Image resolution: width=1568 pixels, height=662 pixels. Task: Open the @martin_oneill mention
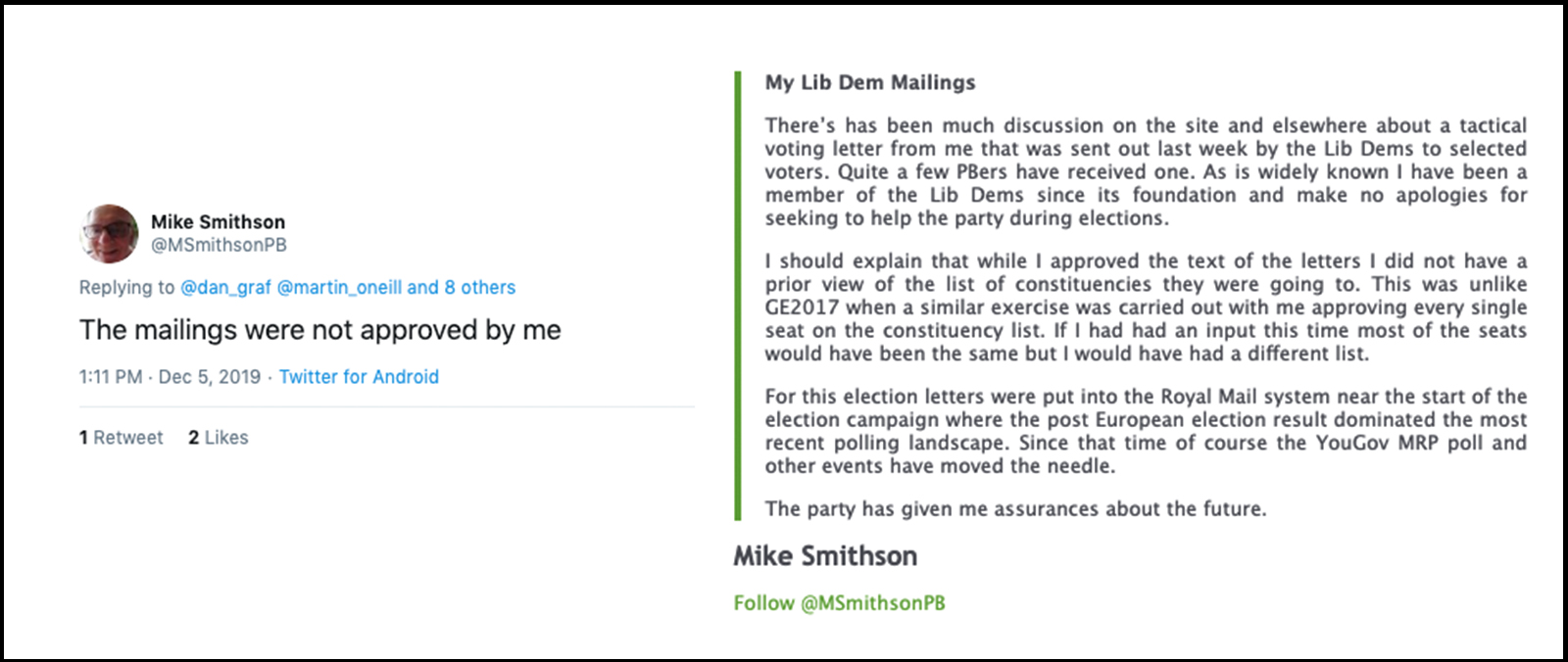(x=339, y=288)
